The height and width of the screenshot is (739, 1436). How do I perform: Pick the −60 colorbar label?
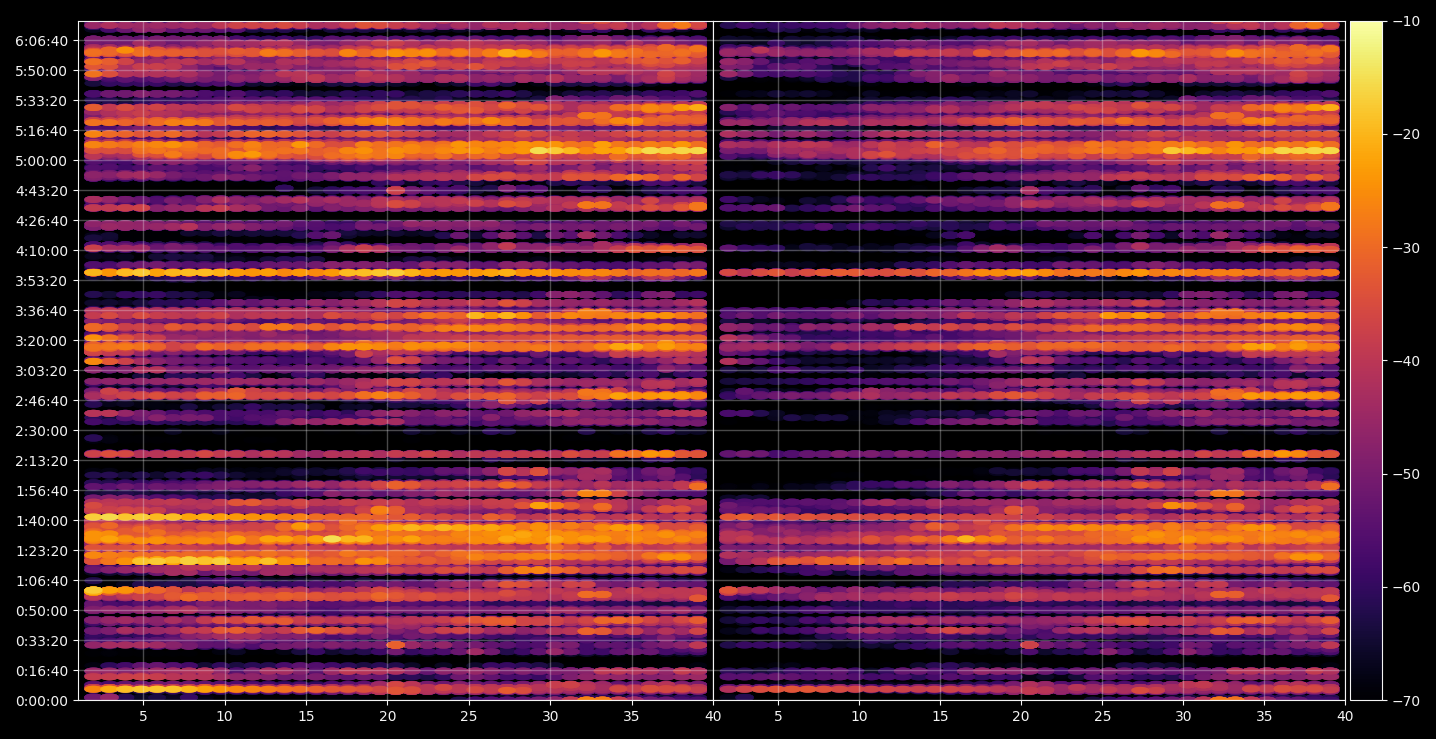coord(1406,587)
